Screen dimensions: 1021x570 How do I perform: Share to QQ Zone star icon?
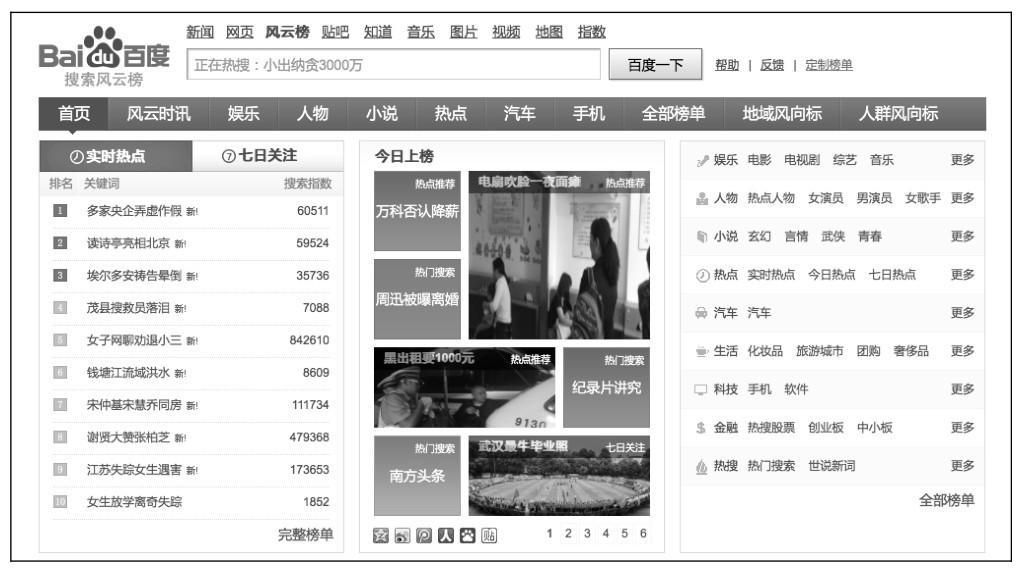381,535
